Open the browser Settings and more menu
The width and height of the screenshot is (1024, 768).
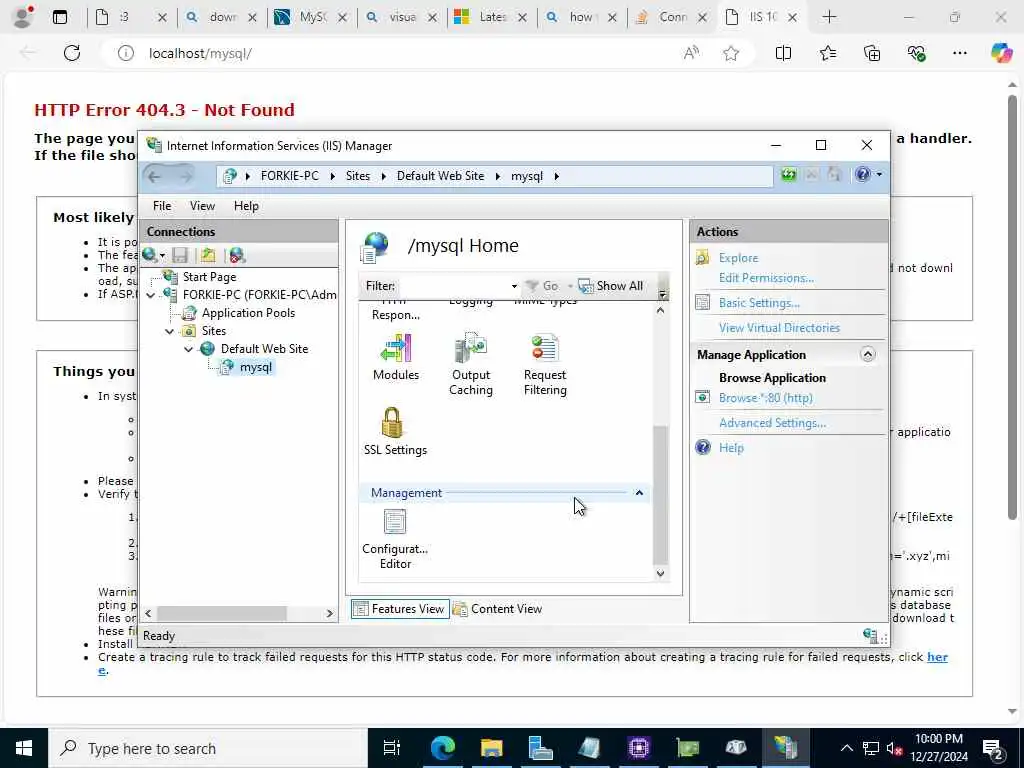[959, 54]
